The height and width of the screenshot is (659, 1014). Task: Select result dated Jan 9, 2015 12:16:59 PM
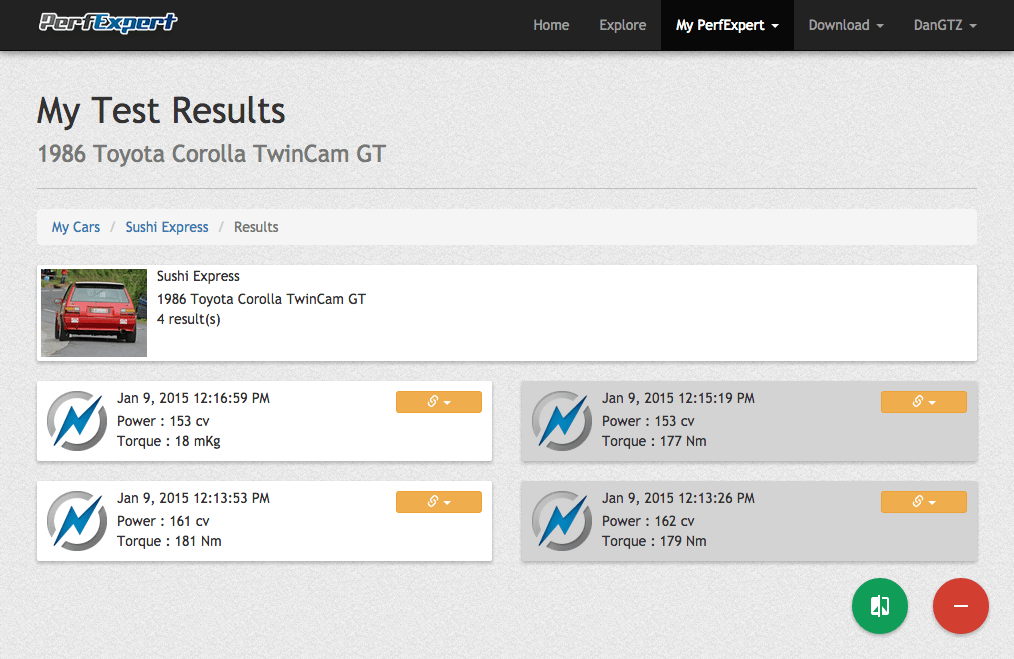[264, 421]
